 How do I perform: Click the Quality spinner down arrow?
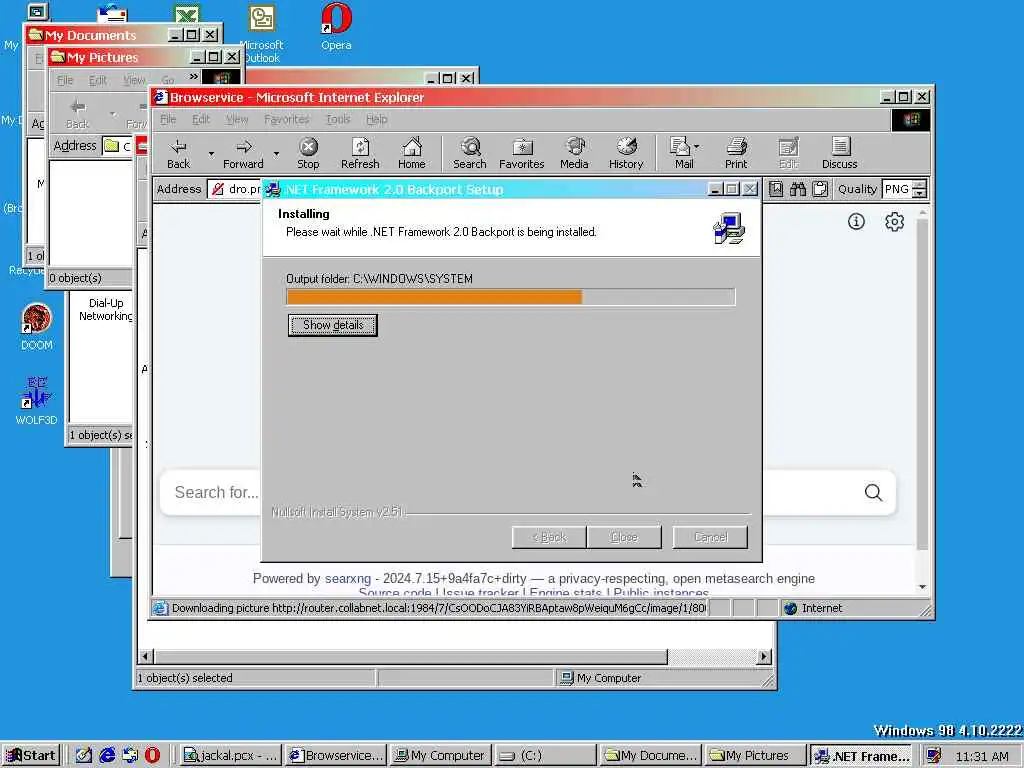pos(920,194)
